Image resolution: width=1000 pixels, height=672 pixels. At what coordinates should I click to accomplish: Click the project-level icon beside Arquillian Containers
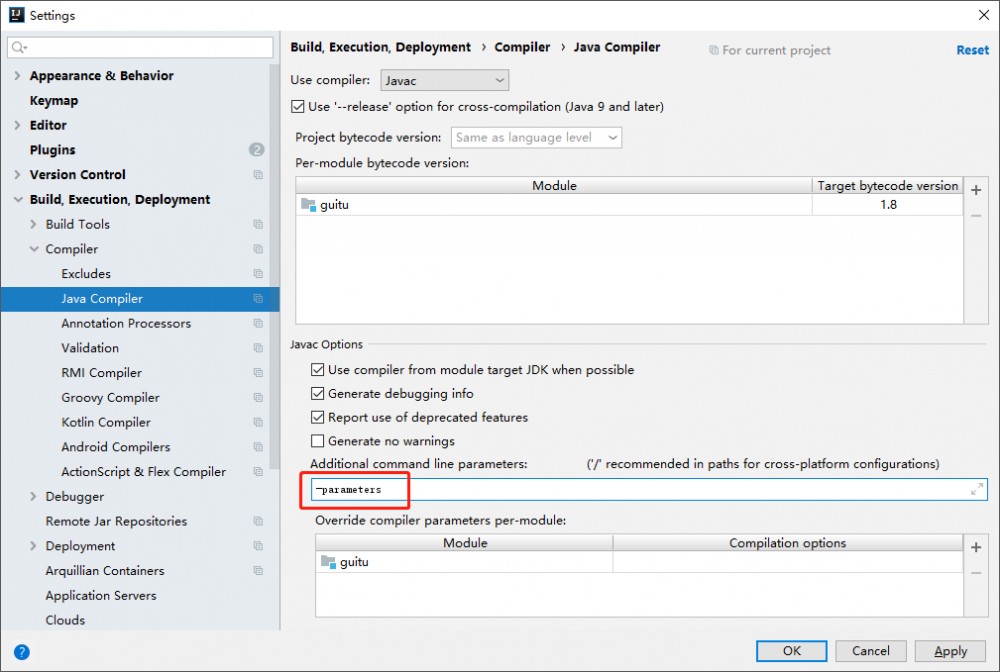[x=258, y=571]
